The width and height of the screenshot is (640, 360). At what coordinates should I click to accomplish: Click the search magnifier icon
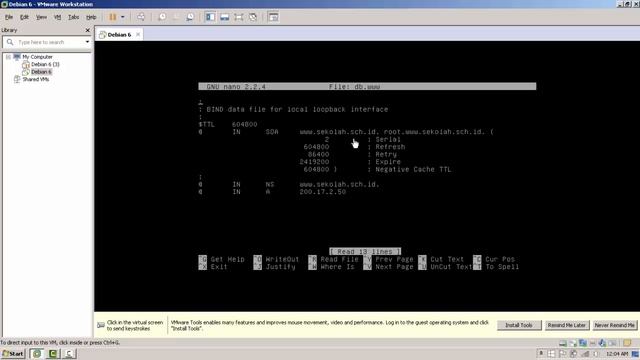pos(10,42)
